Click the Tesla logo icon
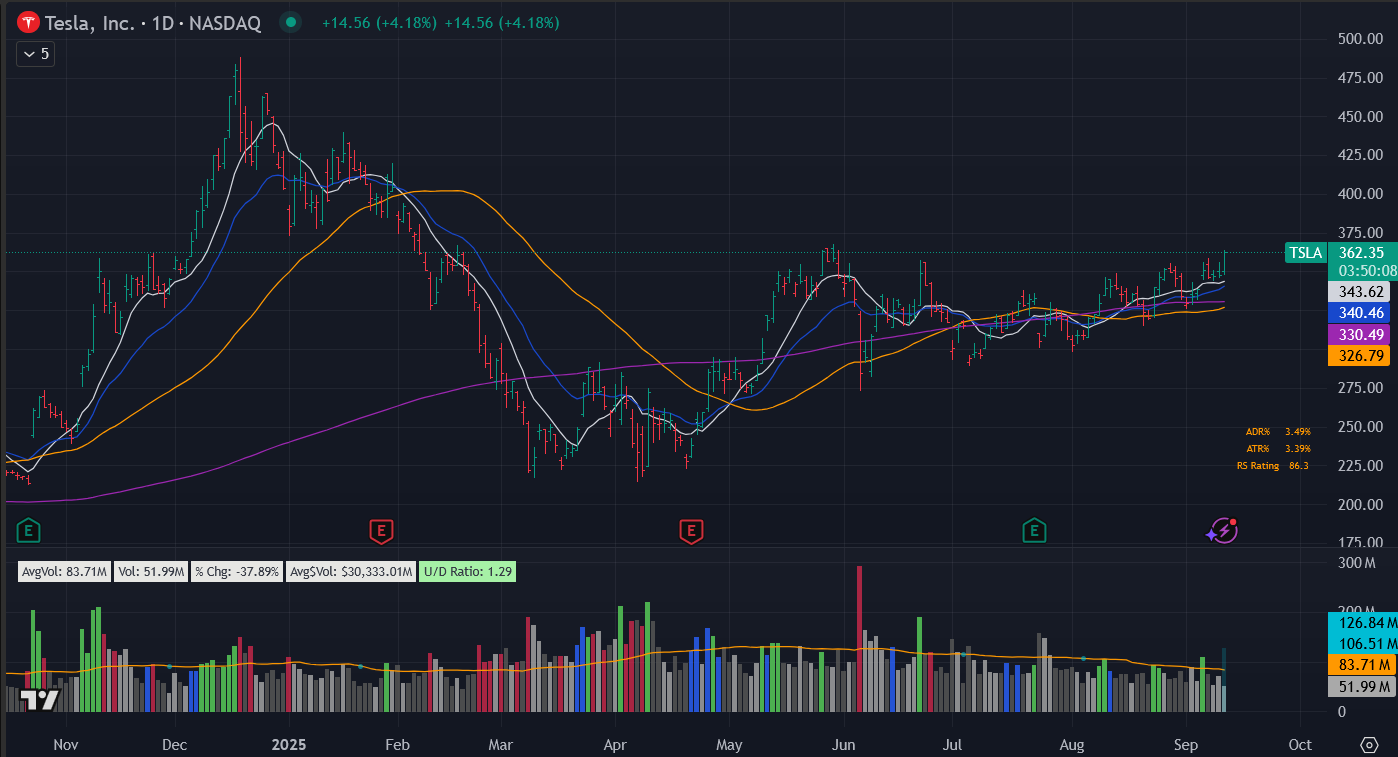The width and height of the screenshot is (1398, 757). point(28,23)
